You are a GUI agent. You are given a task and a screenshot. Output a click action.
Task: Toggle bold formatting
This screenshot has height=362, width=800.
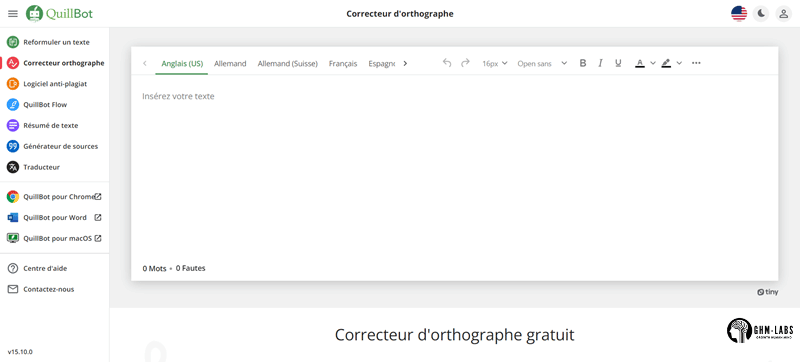[x=583, y=63]
